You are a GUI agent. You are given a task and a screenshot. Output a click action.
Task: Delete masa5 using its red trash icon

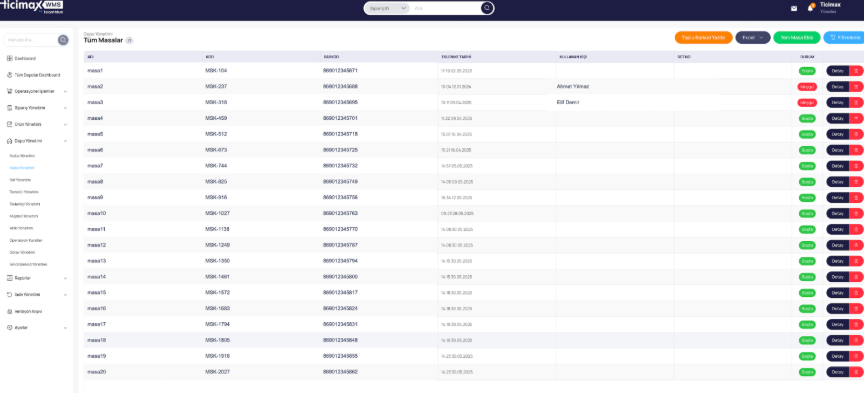point(856,134)
